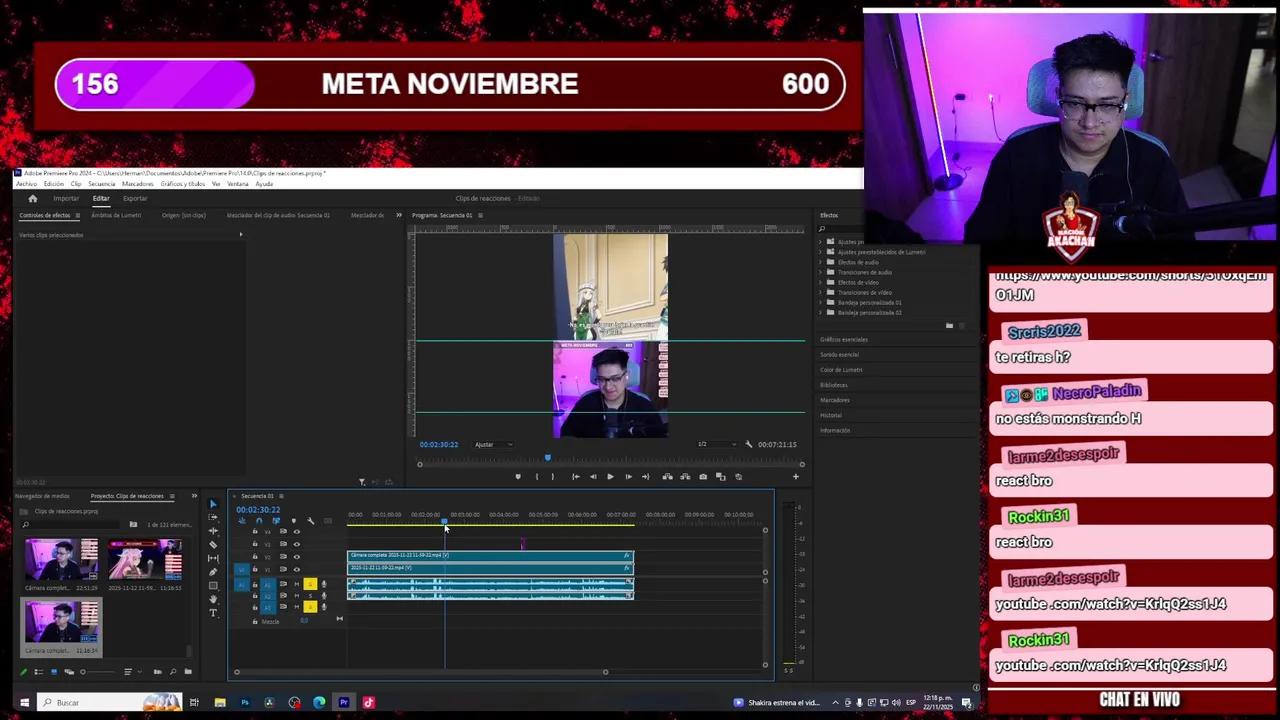Add a marker in the Program monitor
Image resolution: width=1280 pixels, height=720 pixels.
[518, 476]
